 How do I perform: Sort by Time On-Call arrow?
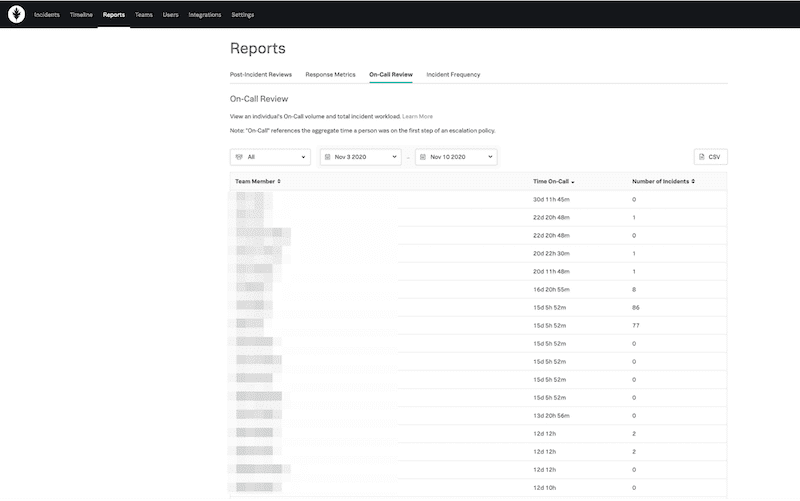pyautogui.click(x=573, y=181)
